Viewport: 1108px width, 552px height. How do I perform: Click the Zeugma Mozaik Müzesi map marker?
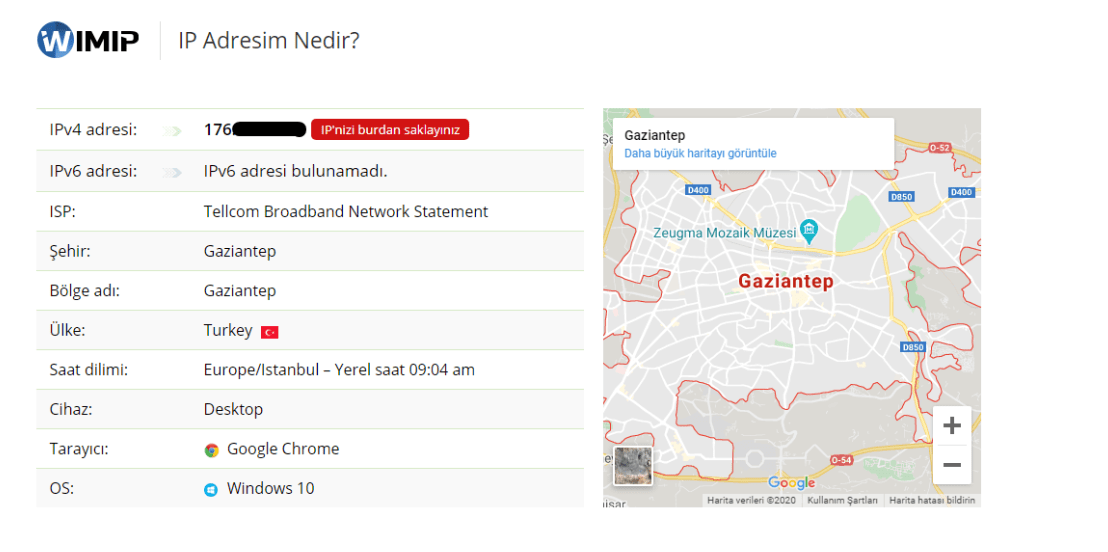[809, 229]
